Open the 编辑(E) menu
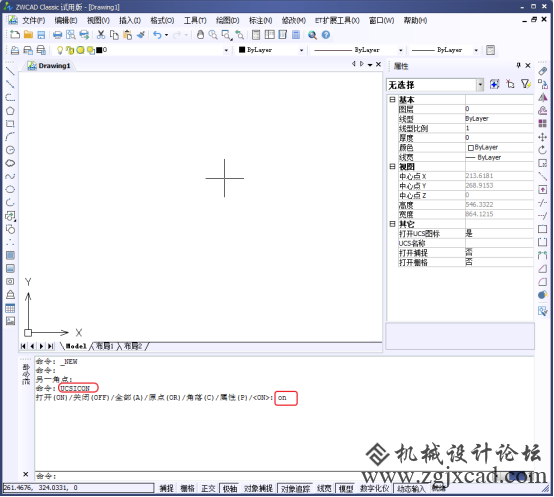554x497 pixels. (66, 20)
